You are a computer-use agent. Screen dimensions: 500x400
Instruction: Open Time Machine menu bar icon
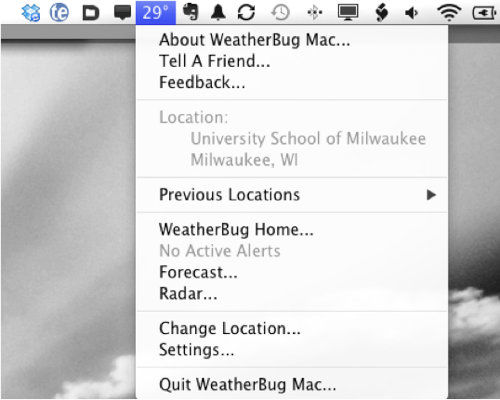280,13
